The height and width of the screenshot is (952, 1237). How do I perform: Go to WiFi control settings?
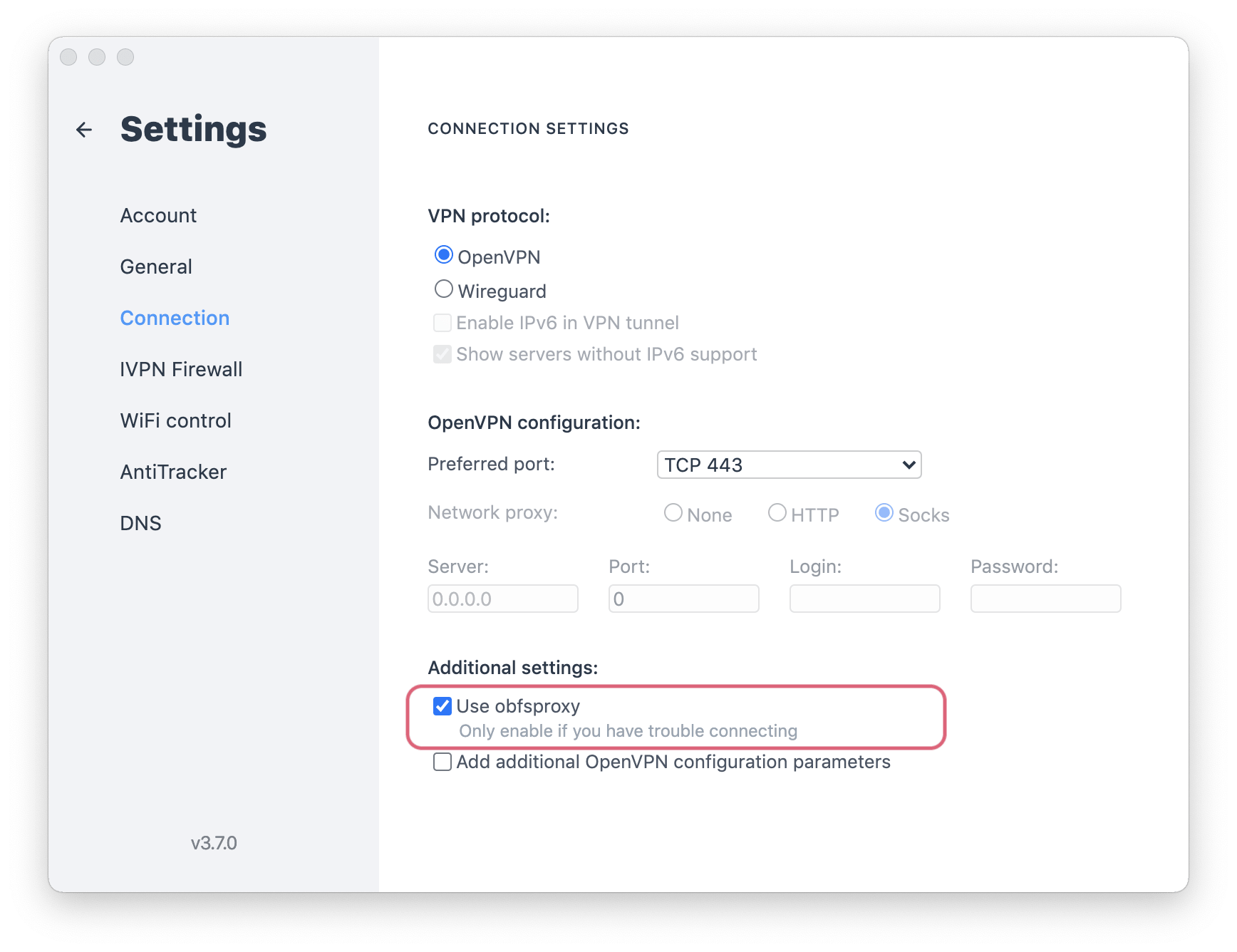point(175,420)
